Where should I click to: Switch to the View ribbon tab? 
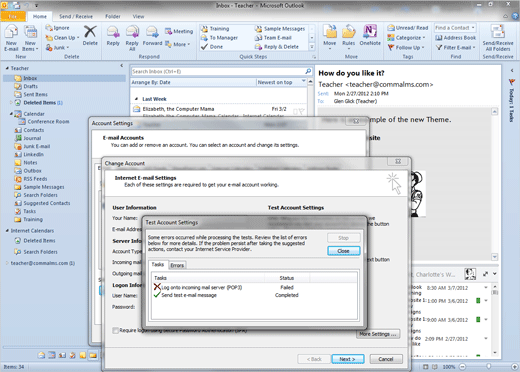point(138,16)
